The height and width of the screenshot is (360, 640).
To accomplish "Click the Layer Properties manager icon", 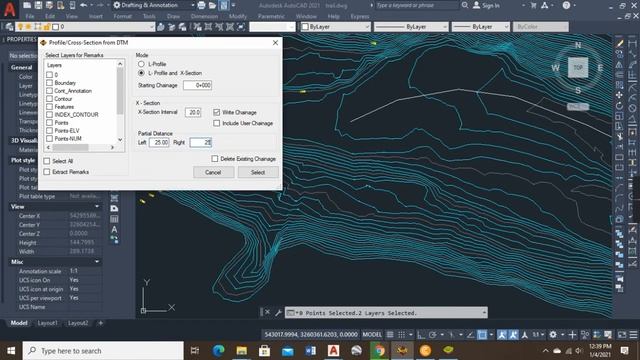I will point(9,27).
